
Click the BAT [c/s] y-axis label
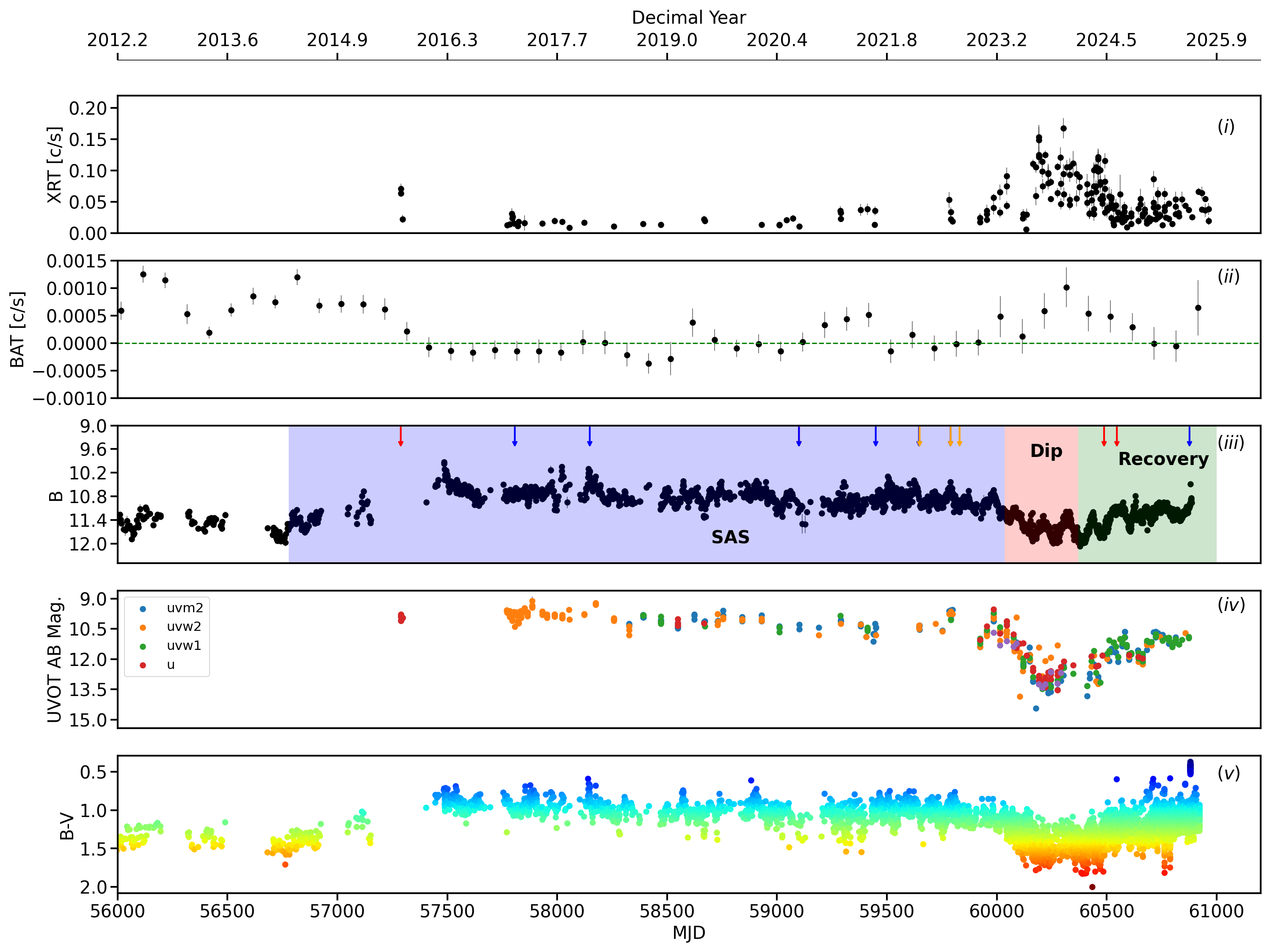coord(18,329)
